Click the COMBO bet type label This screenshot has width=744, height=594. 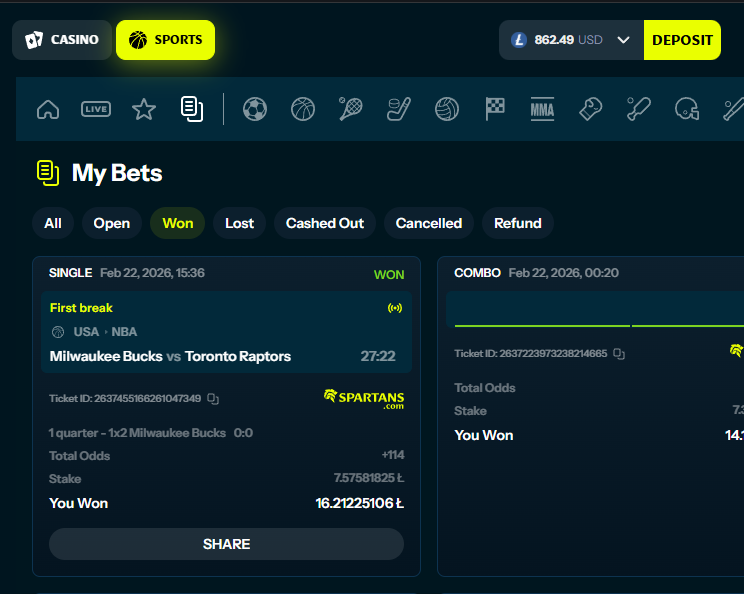[477, 273]
